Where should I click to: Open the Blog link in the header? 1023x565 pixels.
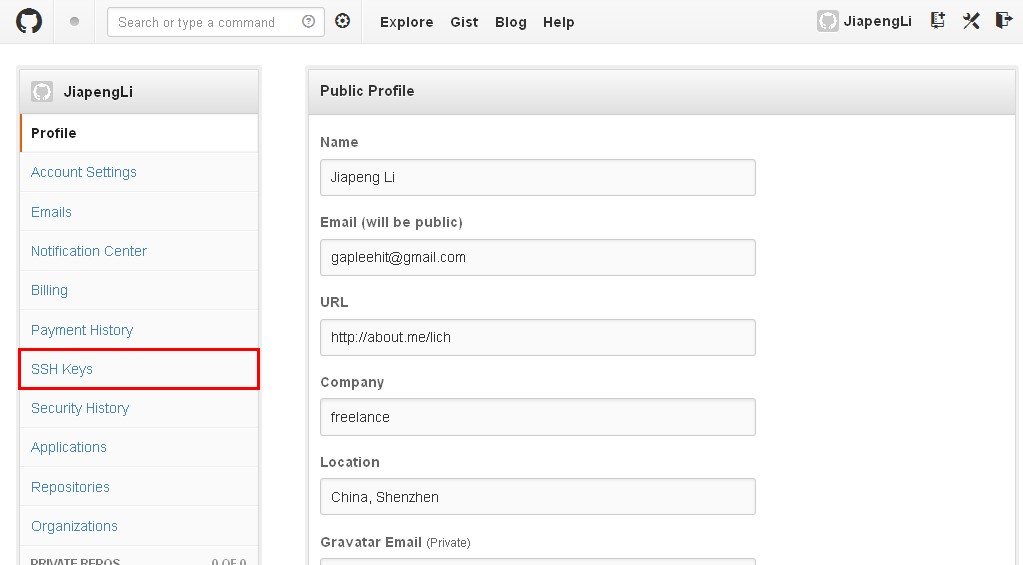(x=510, y=22)
